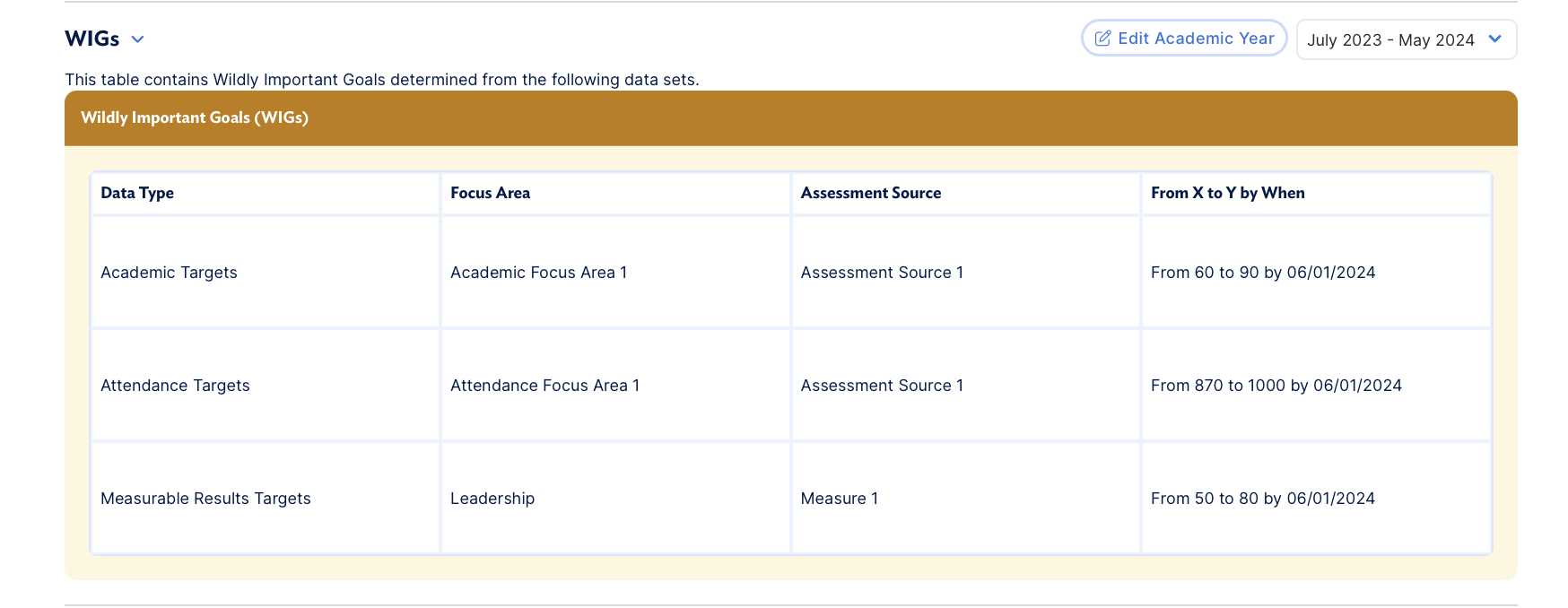1568x608 pixels.
Task: Select the Data Type column header
Action: click(137, 193)
